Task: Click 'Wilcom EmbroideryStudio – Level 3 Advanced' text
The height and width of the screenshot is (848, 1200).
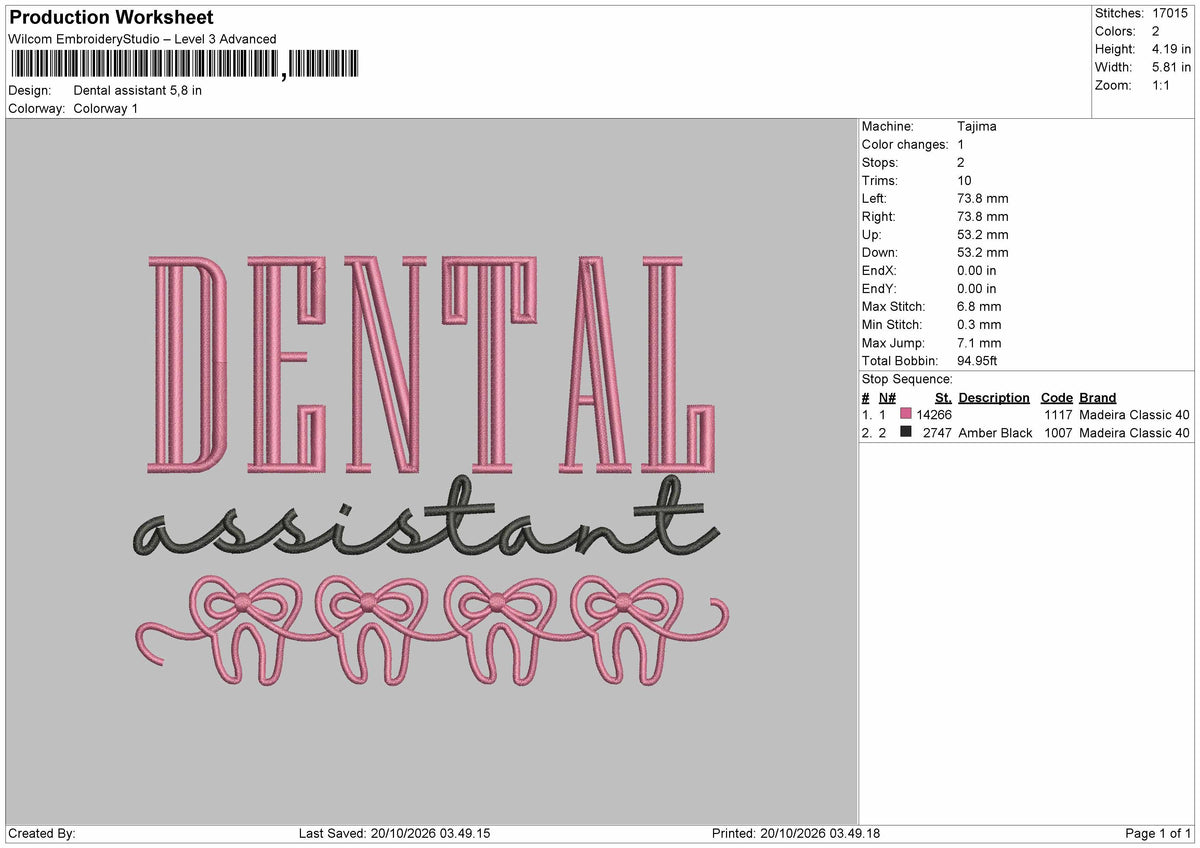Action: click(142, 39)
